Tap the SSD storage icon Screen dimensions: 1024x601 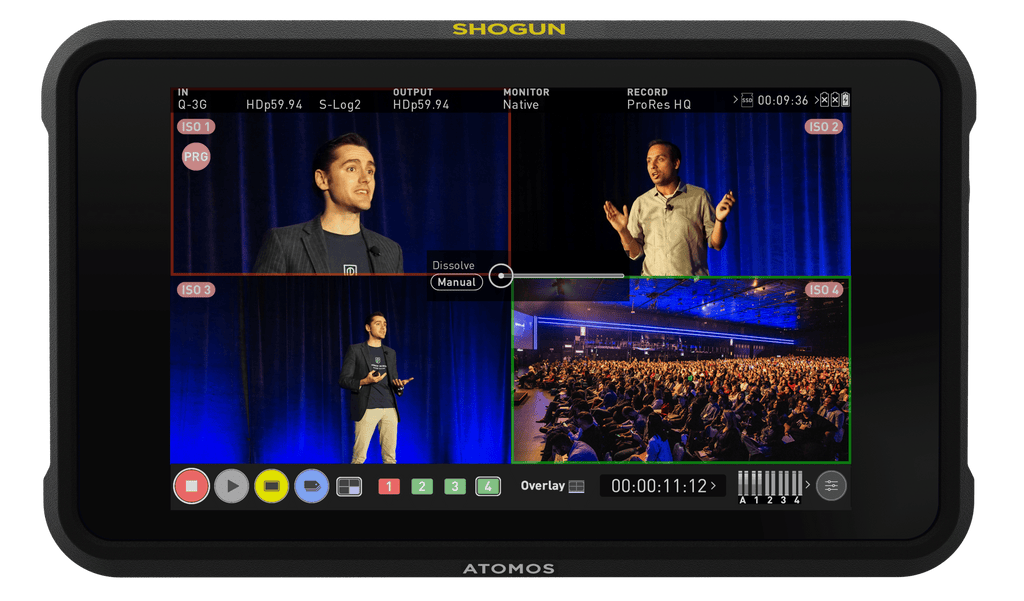click(x=747, y=100)
